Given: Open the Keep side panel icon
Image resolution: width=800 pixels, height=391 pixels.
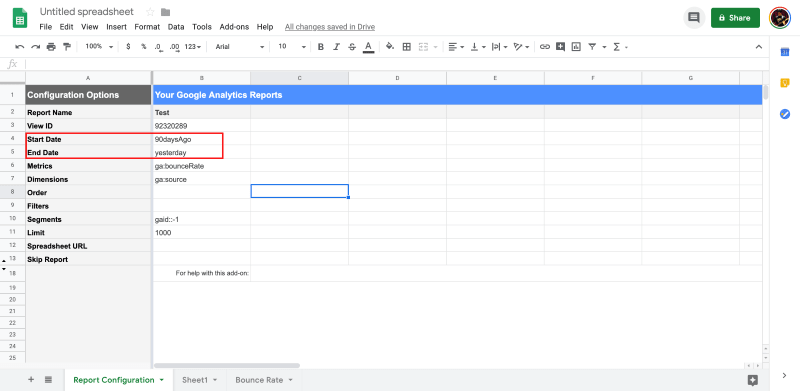Looking at the screenshot, I should point(785,83).
